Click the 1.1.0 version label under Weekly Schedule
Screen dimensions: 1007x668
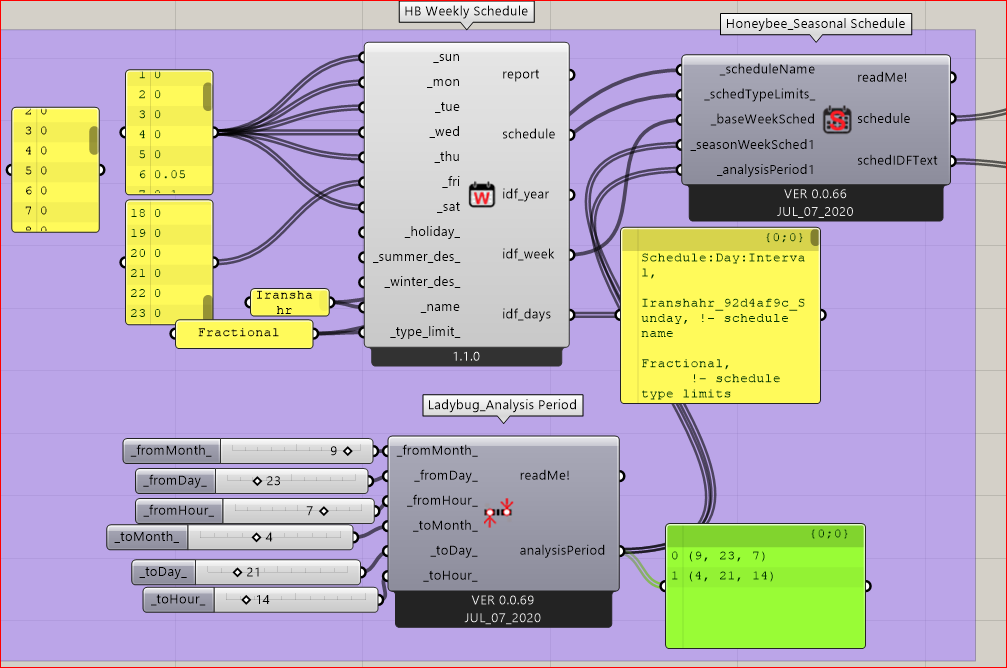click(466, 356)
